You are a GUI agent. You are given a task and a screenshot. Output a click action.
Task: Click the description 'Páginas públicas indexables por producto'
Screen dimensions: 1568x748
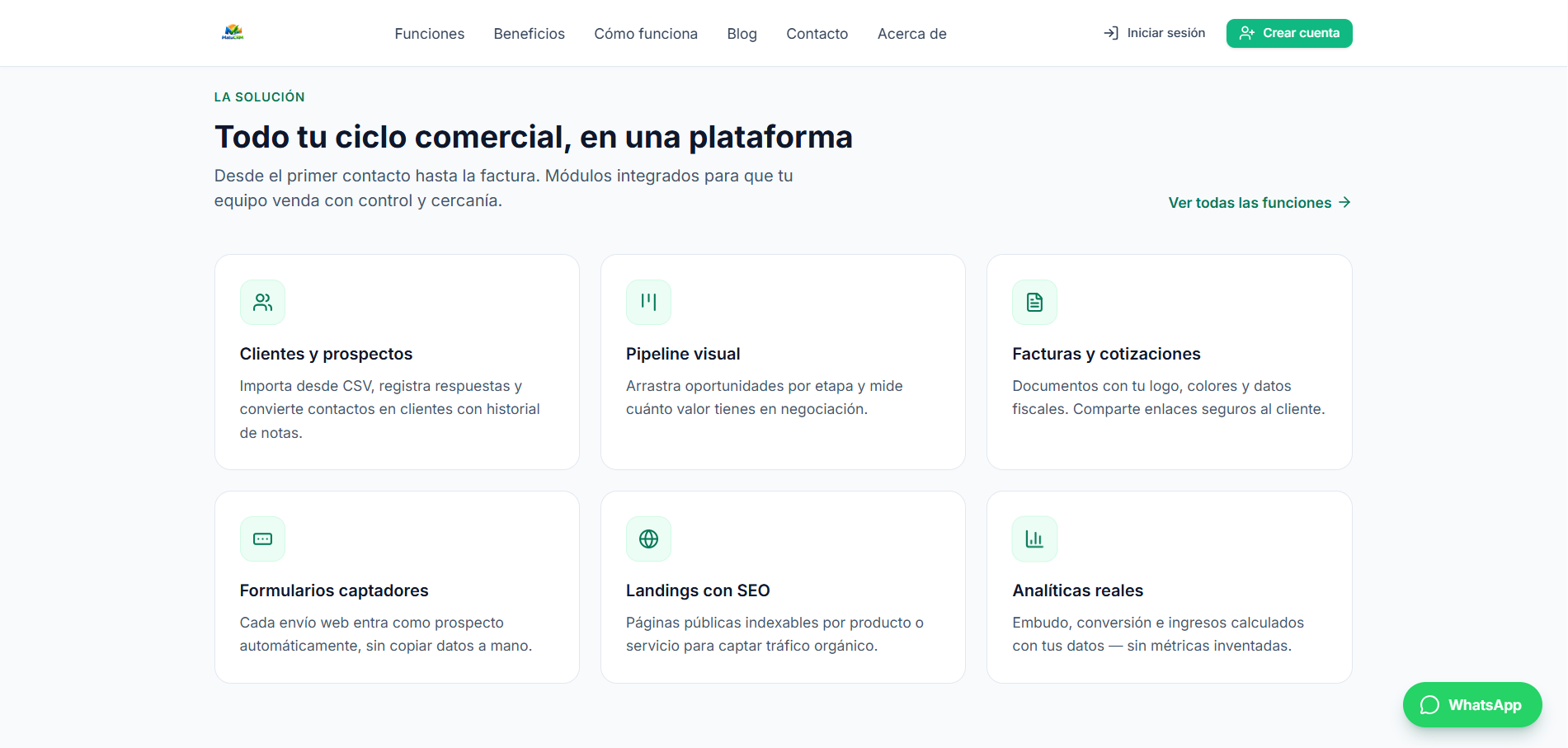coord(775,634)
